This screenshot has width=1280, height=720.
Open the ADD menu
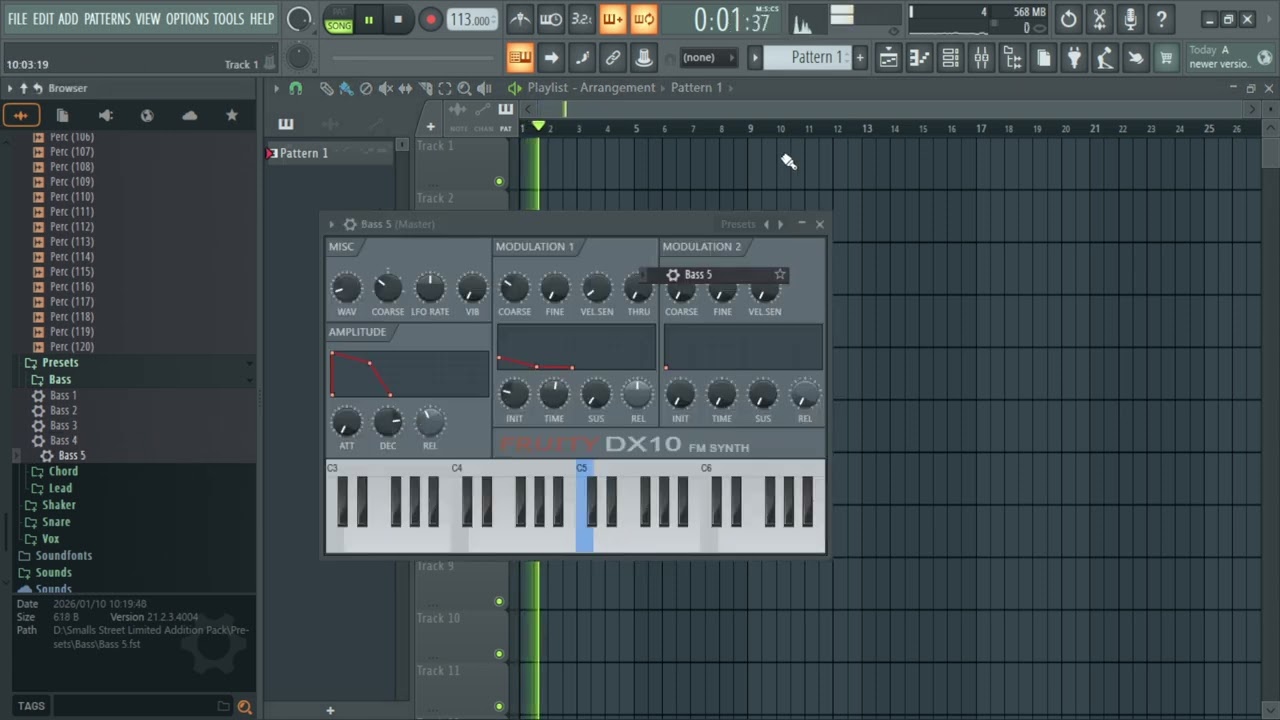coord(68,19)
